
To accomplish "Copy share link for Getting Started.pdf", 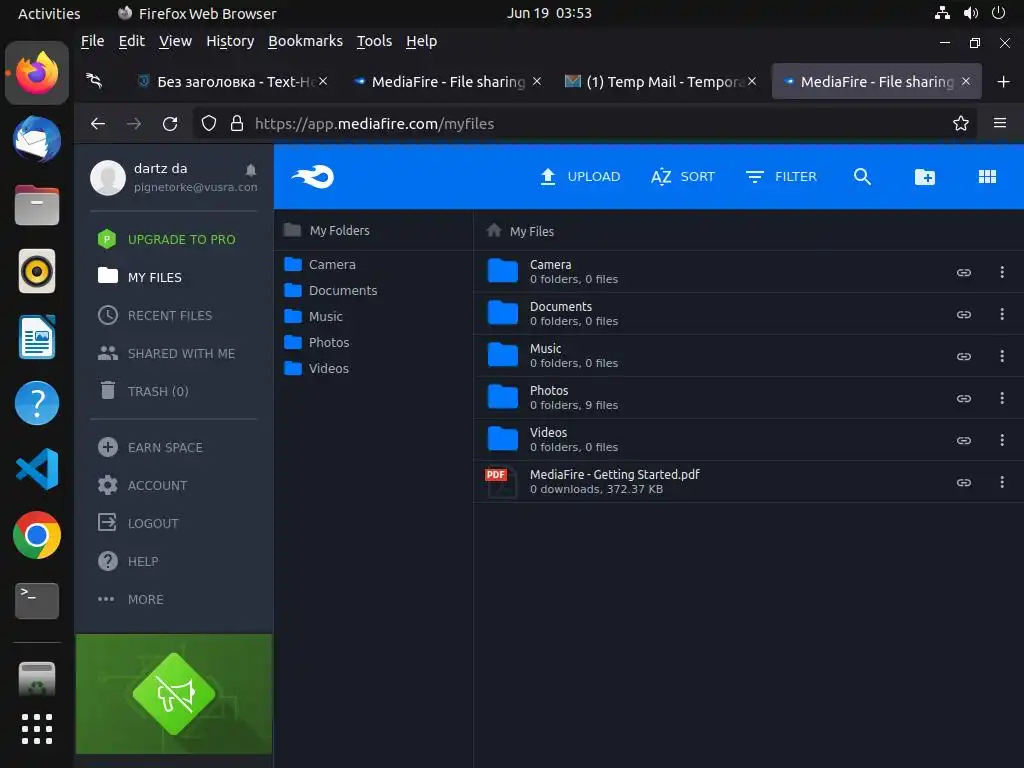I will click(963, 483).
